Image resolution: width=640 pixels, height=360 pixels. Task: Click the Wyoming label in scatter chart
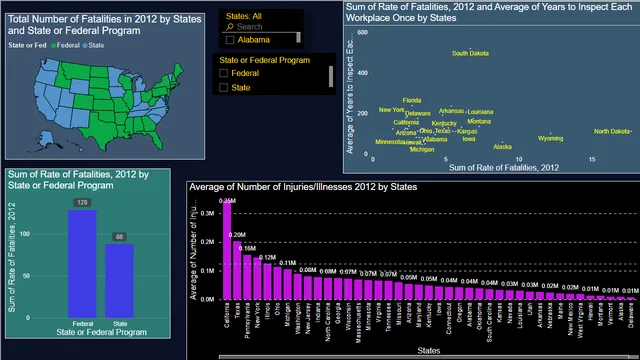[x=550, y=138]
